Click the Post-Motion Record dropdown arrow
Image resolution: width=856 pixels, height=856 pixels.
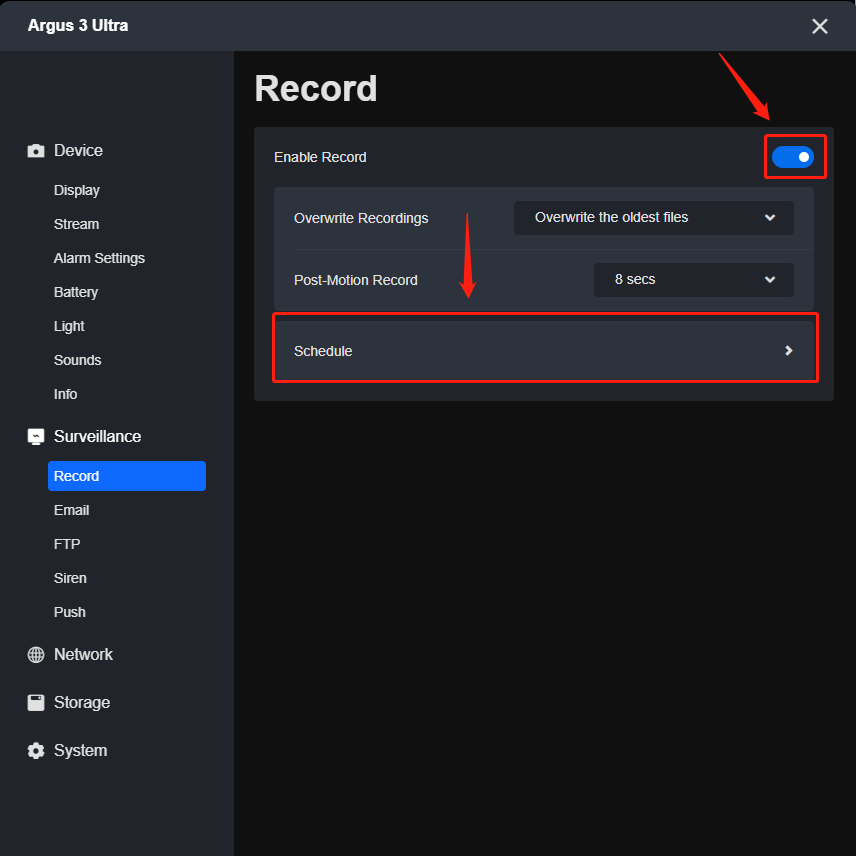pyautogui.click(x=770, y=280)
